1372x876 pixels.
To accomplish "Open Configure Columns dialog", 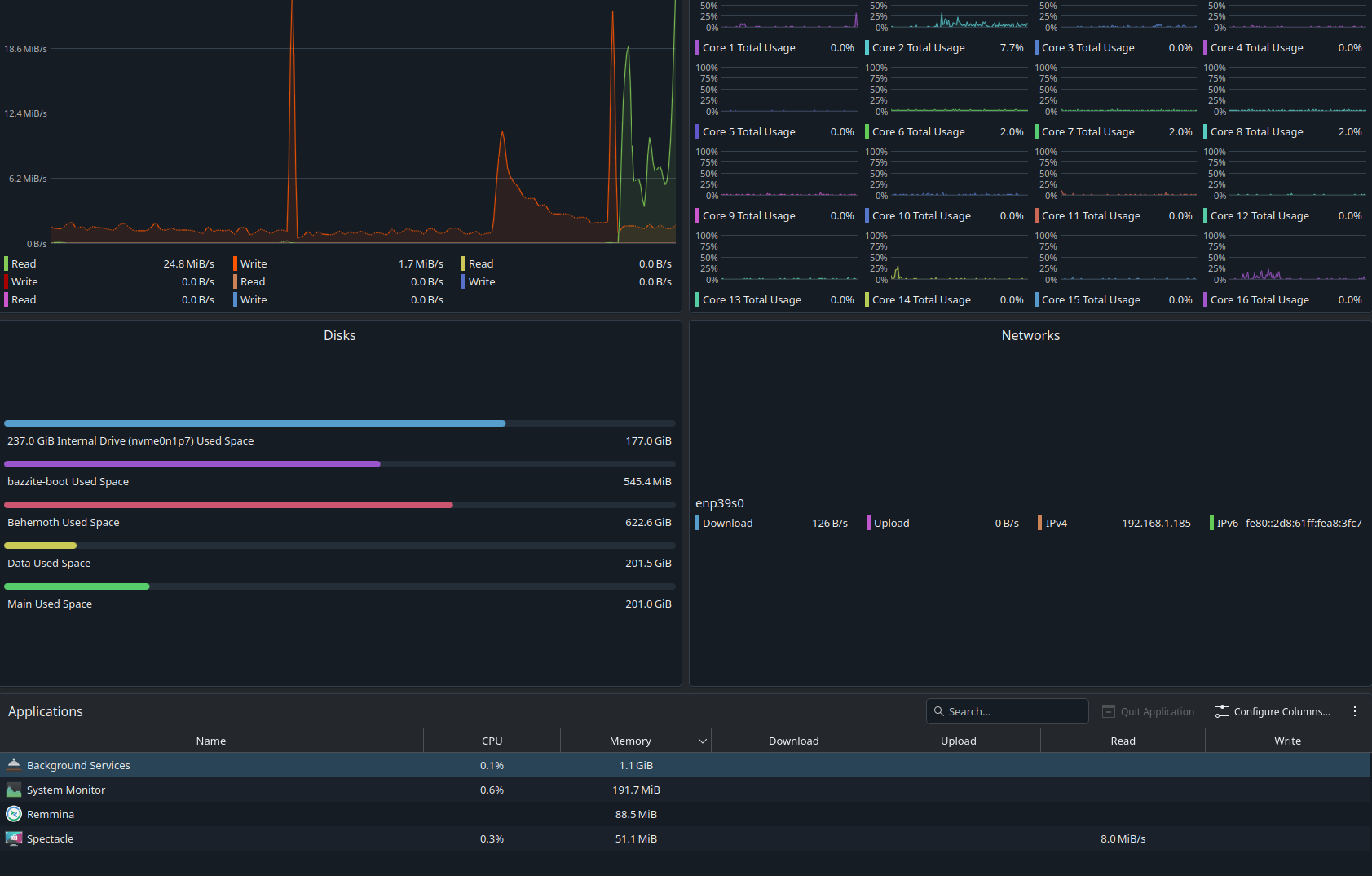I will click(1281, 711).
